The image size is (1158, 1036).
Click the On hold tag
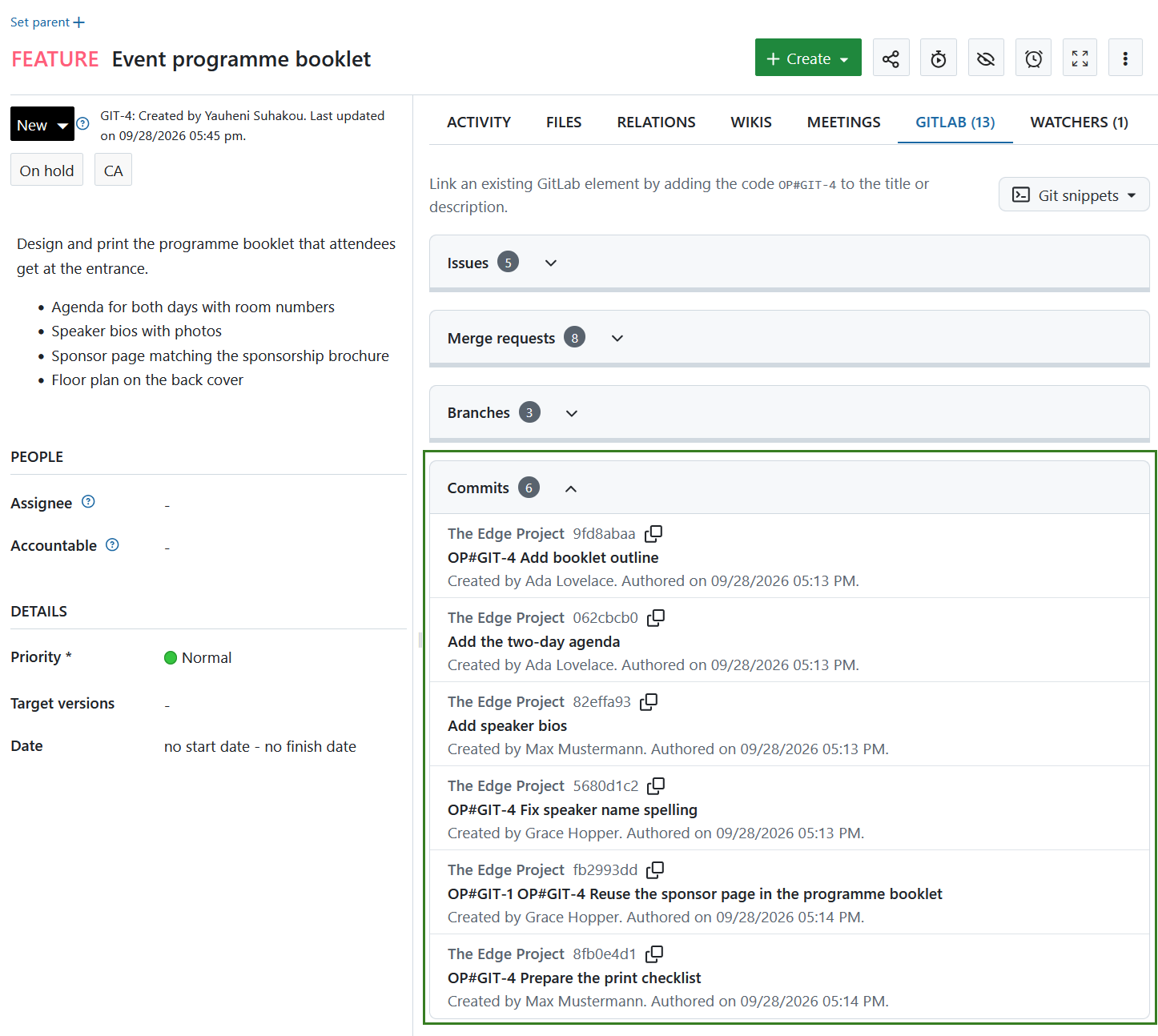[46, 171]
